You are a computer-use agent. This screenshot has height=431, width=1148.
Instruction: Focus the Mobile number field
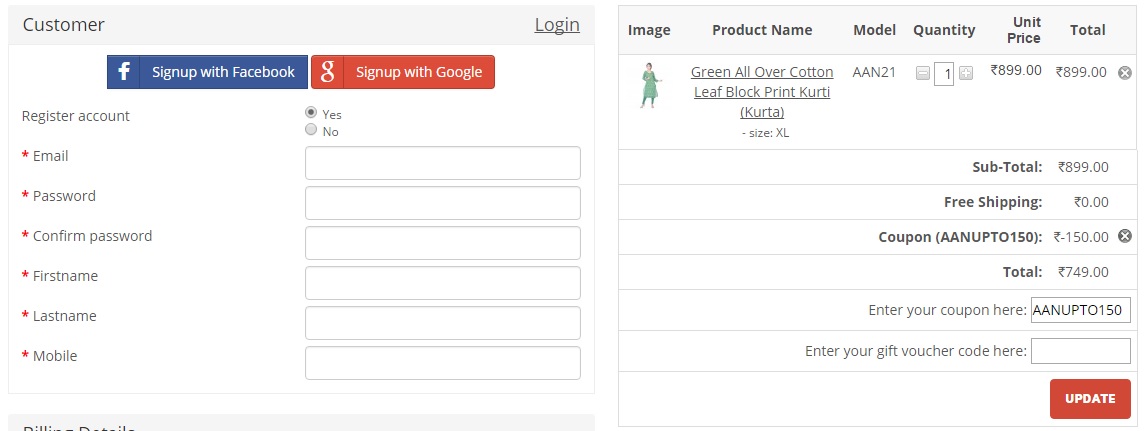pyautogui.click(x=442, y=363)
